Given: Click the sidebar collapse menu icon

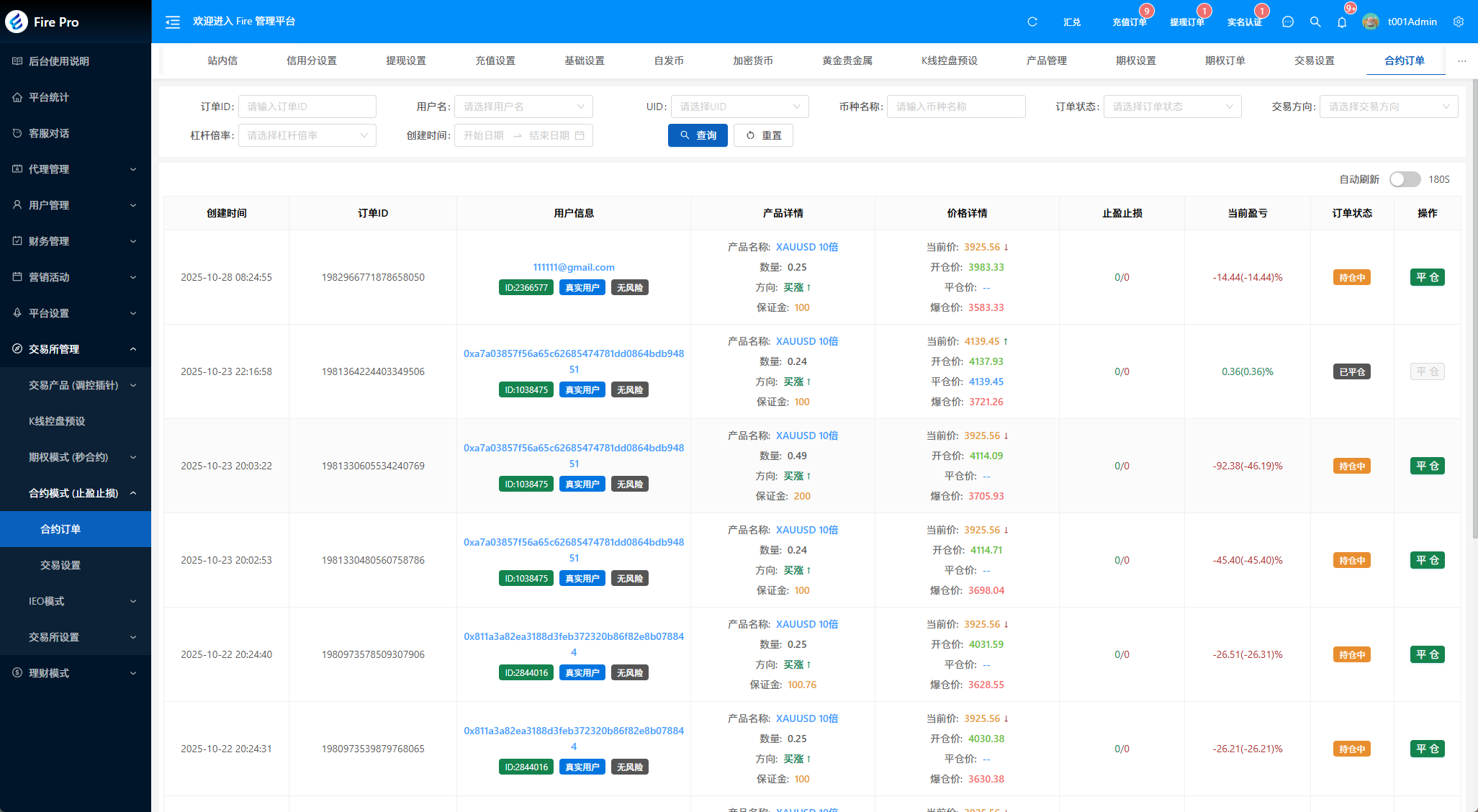Looking at the screenshot, I should point(172,22).
